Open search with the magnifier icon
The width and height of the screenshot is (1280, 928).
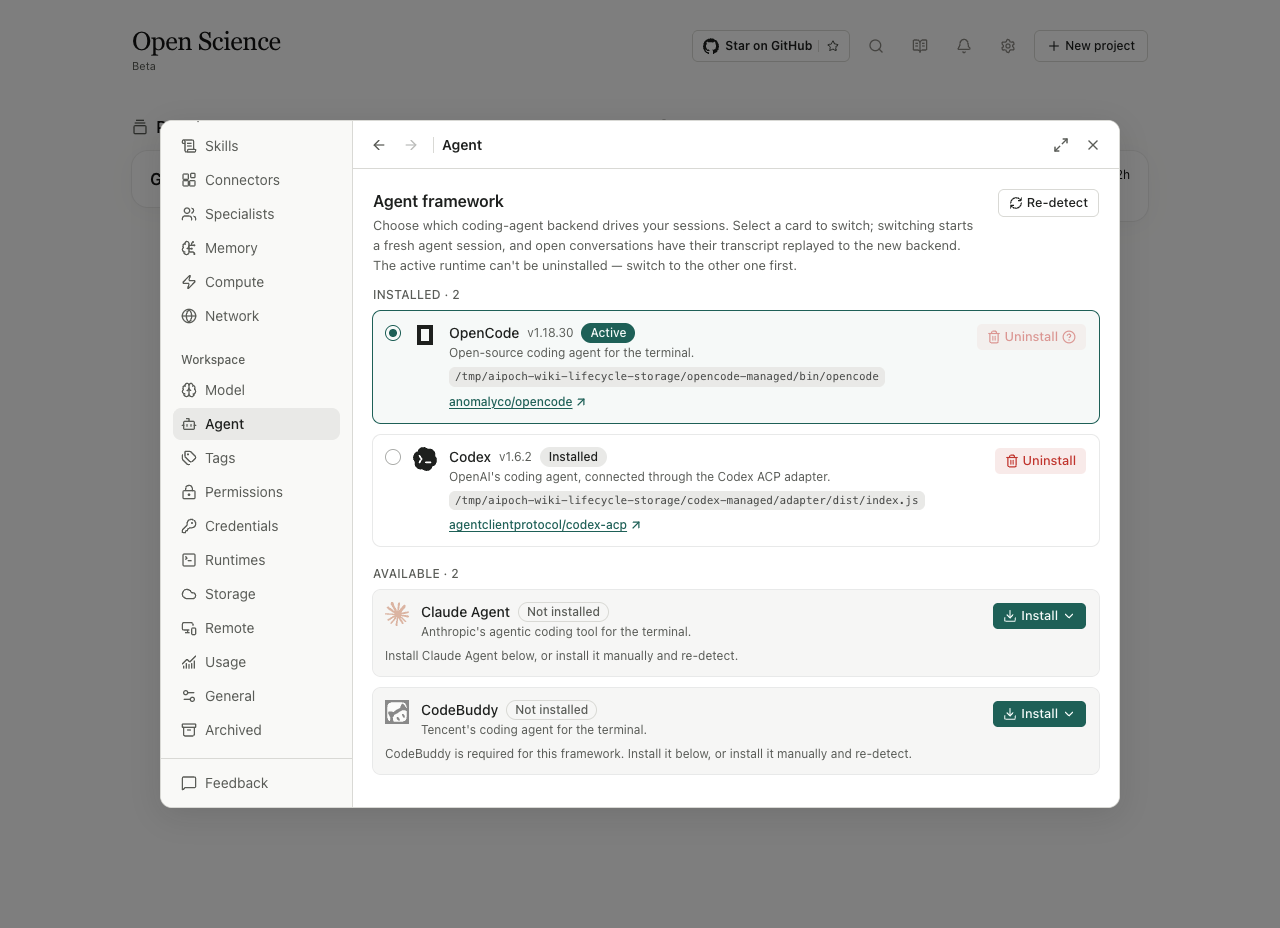coord(876,46)
